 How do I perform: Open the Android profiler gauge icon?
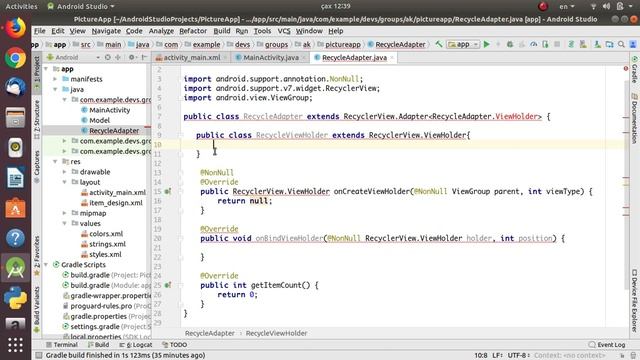click(533, 44)
